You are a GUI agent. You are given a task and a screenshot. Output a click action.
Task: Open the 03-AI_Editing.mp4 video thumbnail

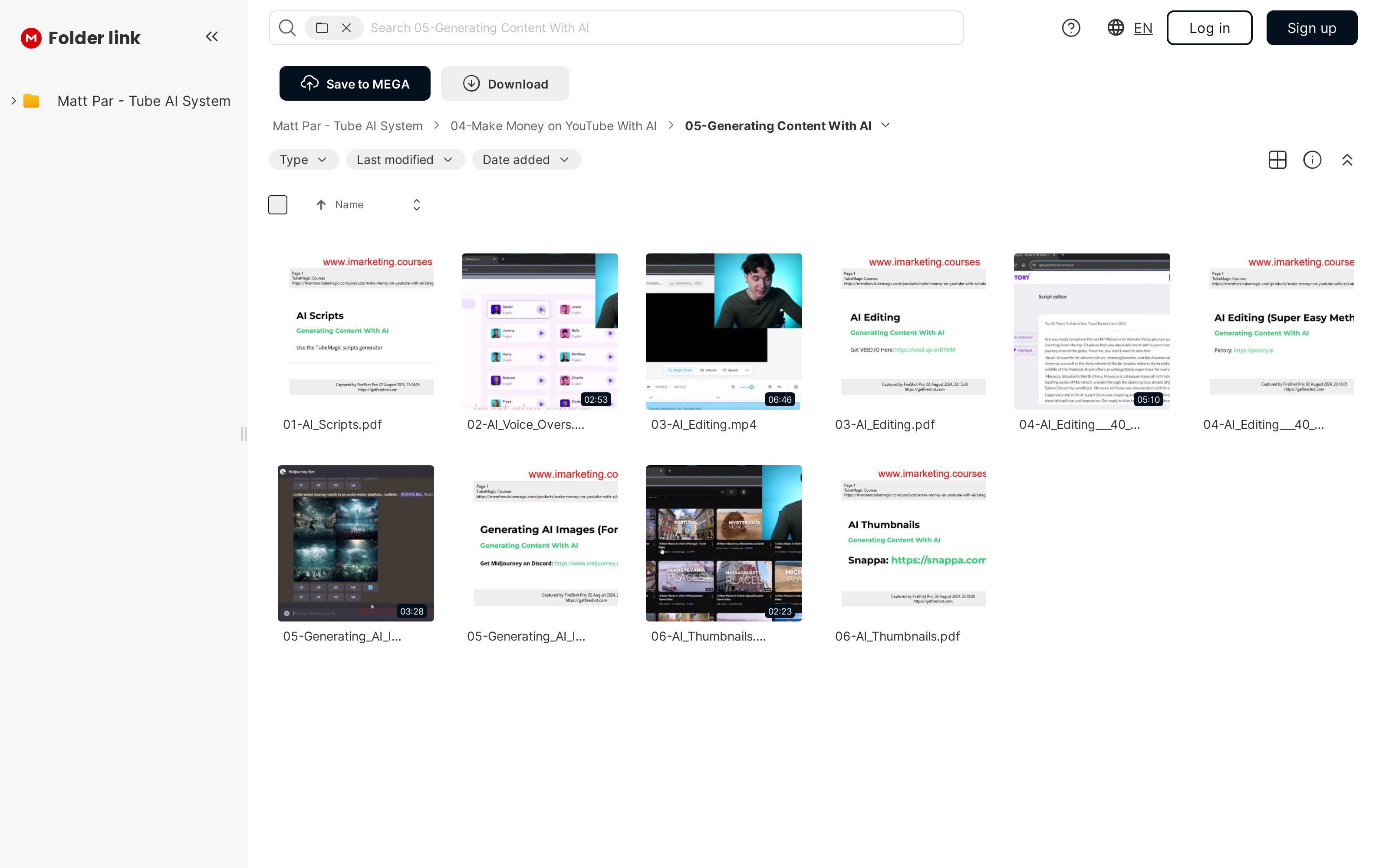click(x=723, y=331)
